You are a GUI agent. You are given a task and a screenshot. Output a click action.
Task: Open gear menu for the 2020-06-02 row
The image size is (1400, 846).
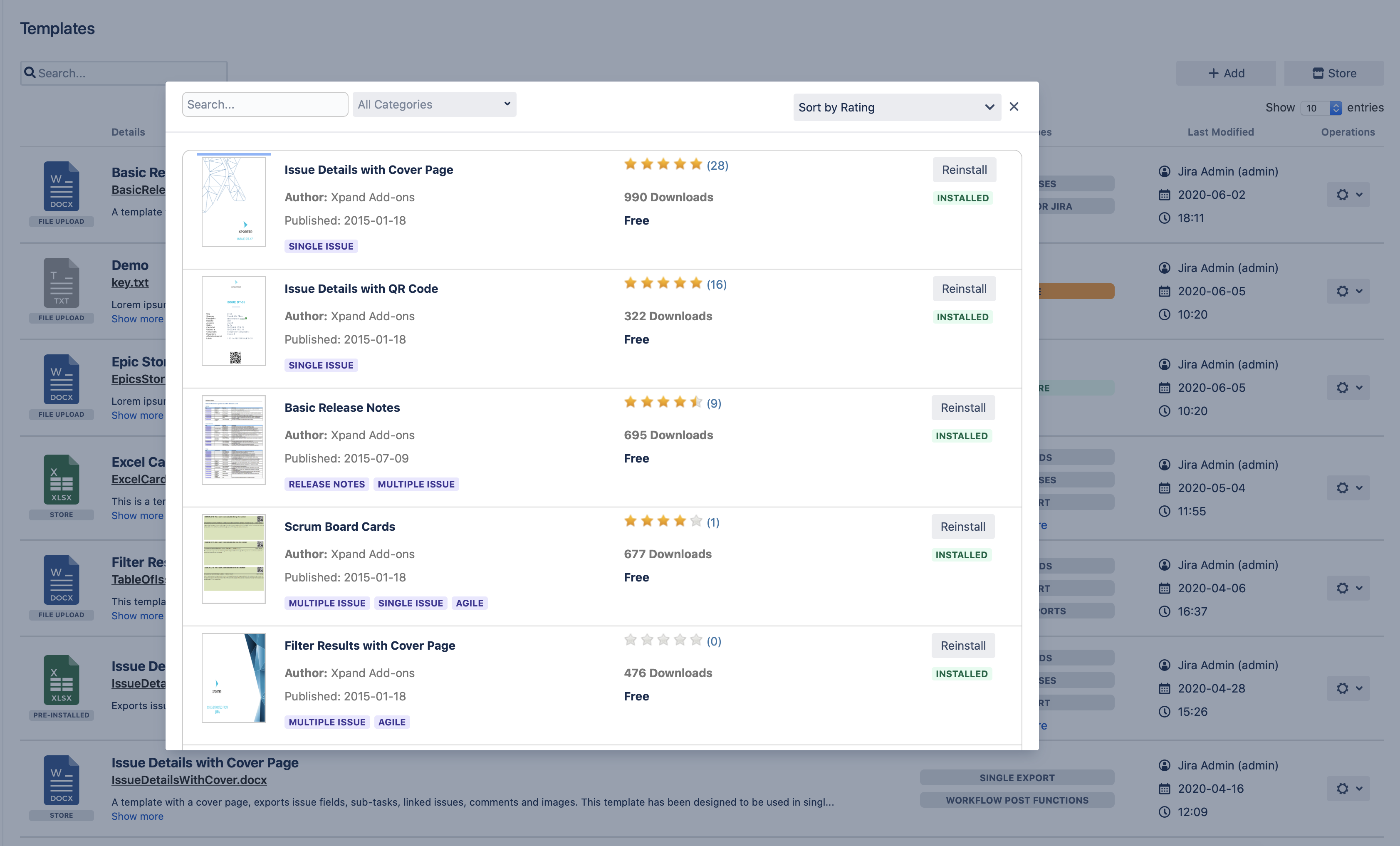point(1348,195)
